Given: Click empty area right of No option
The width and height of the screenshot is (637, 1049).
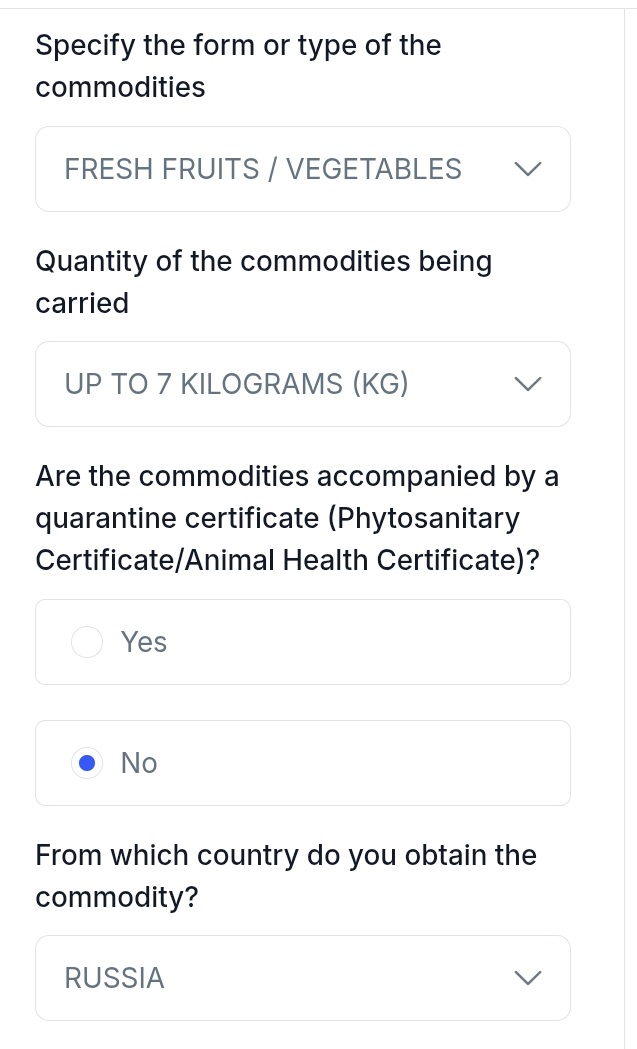Looking at the screenshot, I should pyautogui.click(x=380, y=763).
